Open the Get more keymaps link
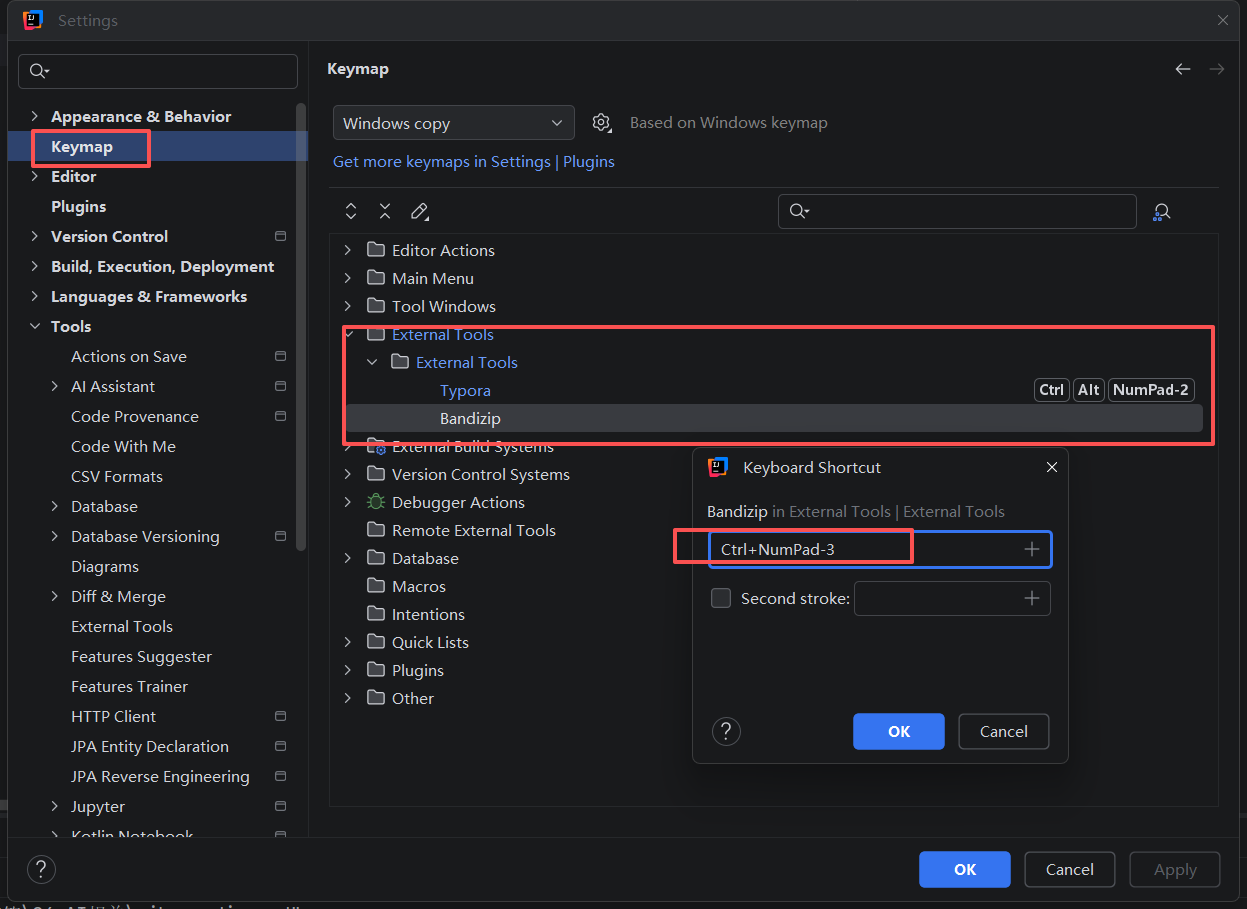 473,162
